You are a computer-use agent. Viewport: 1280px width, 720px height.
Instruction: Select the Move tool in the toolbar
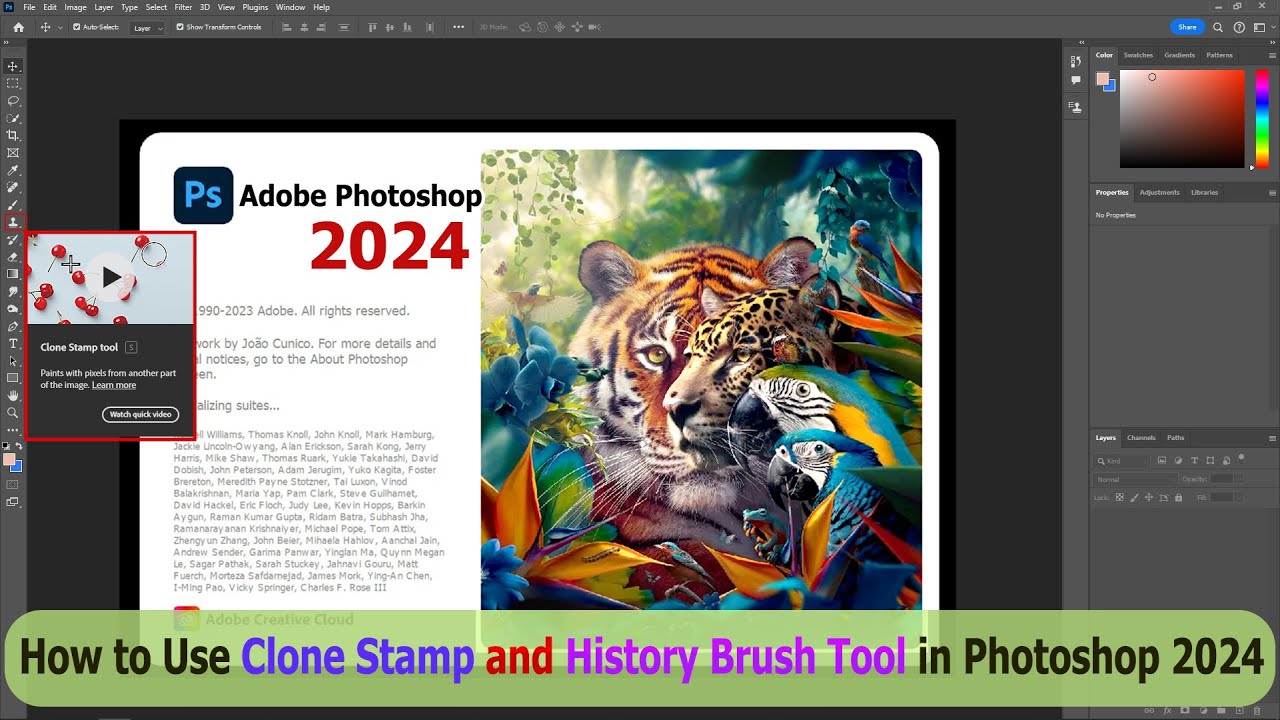tap(13, 66)
